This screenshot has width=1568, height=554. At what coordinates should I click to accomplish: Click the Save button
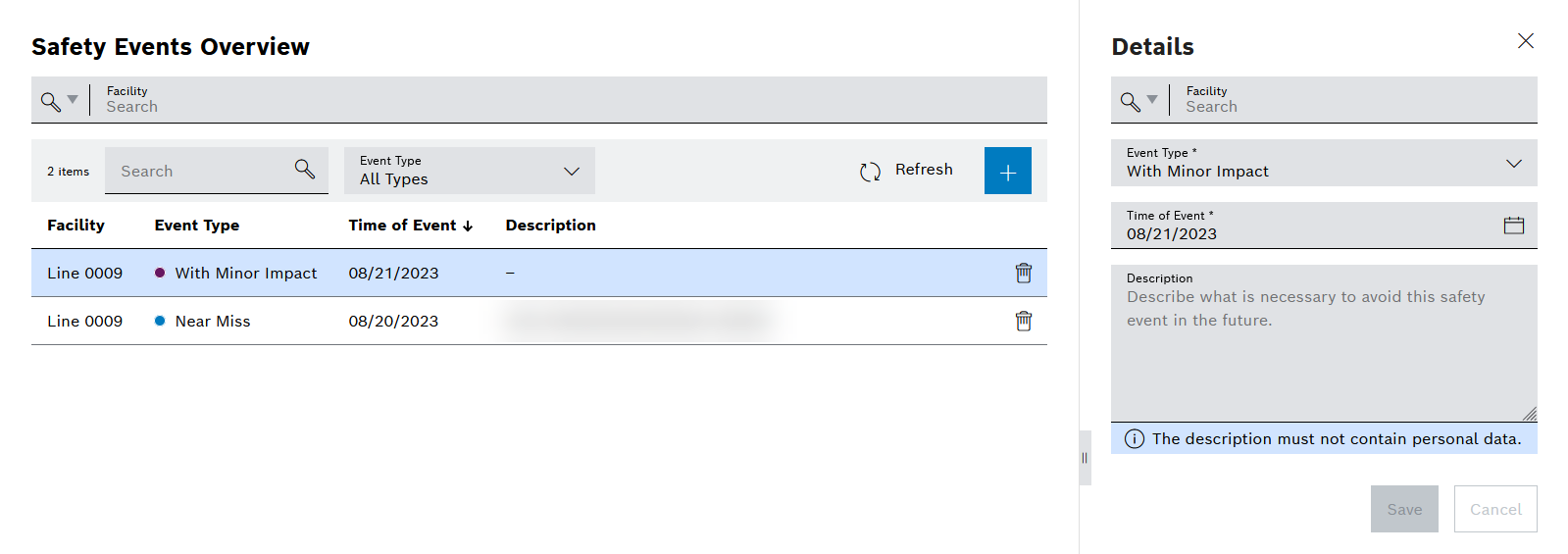tap(1403, 509)
